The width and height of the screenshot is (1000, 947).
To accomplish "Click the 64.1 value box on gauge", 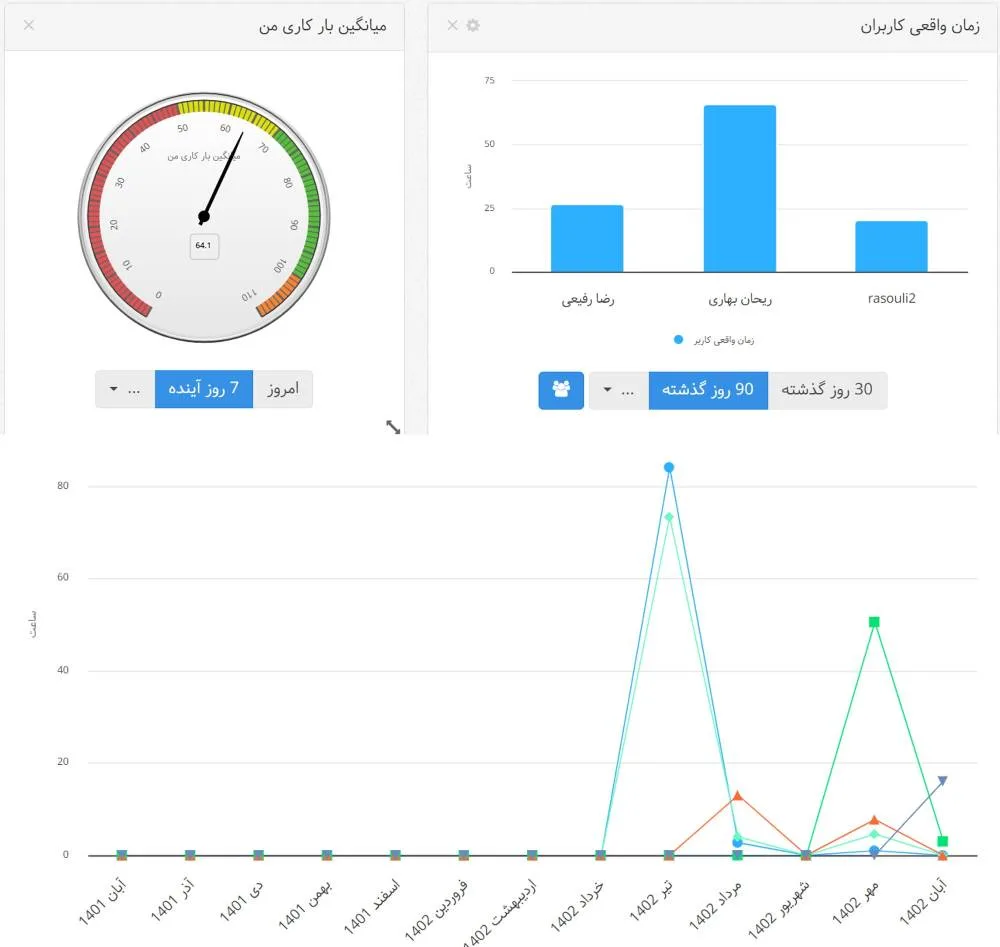I will 204,246.
